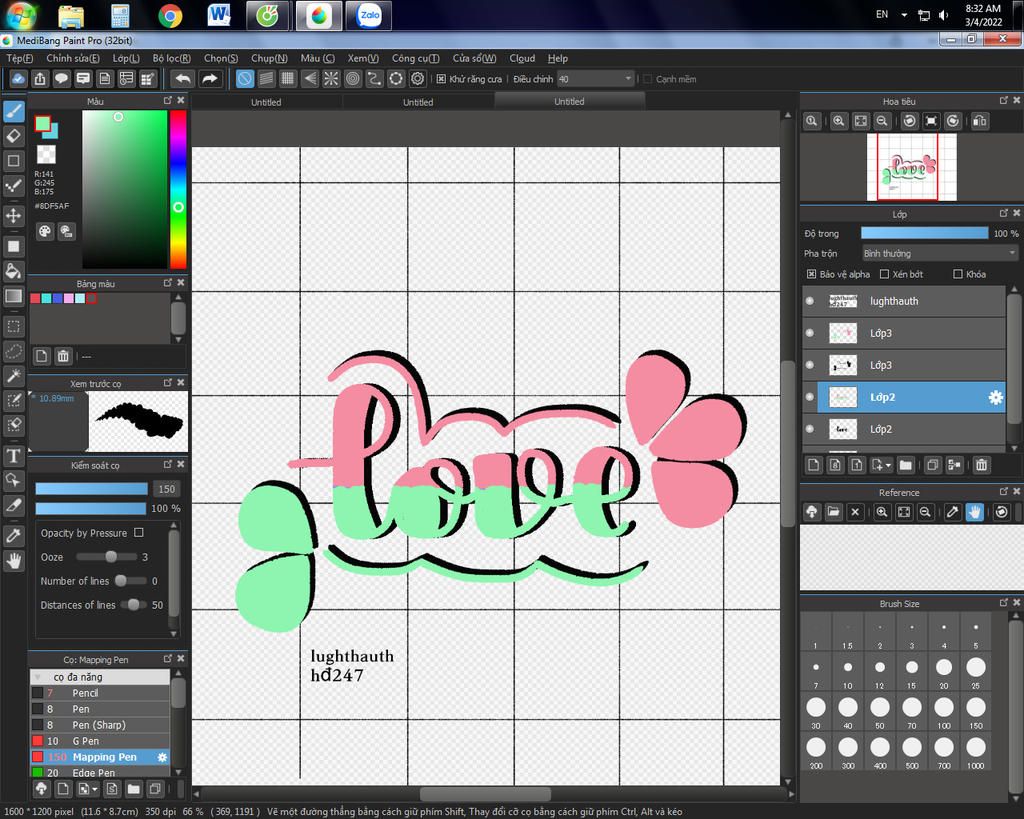Zoom in using the Hoa tiêu navigator
Screen dimensions: 1024x819
pyautogui.click(x=839, y=121)
